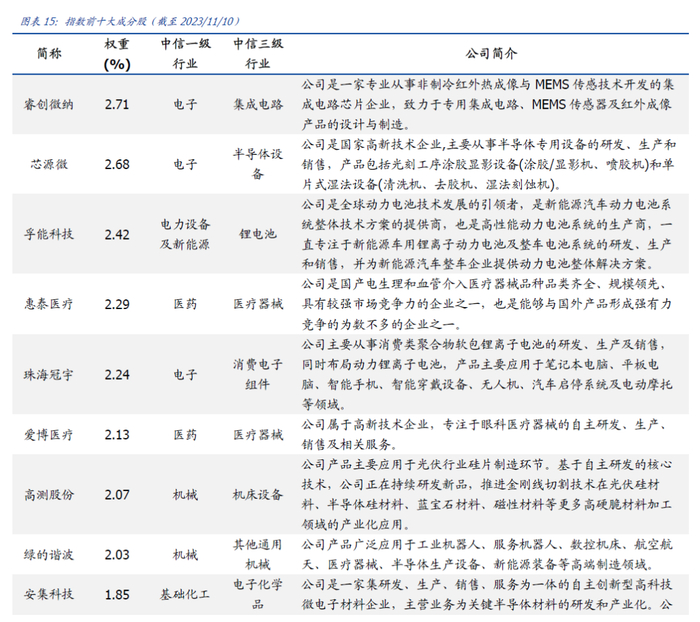The image size is (700, 622).
Task: Select the 权重(%) column header
Action: coord(117,54)
